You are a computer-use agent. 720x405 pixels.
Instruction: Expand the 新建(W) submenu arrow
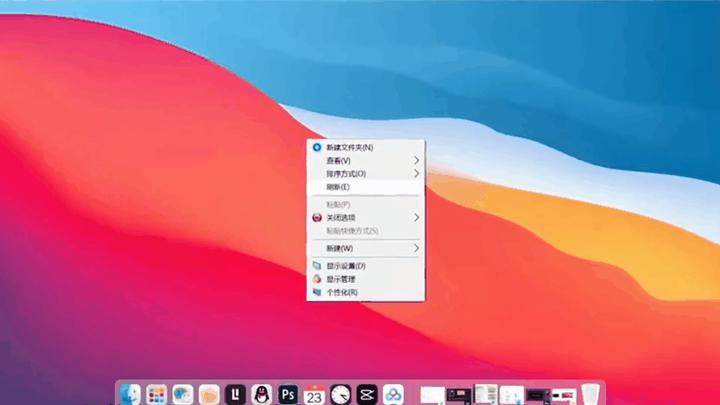(x=416, y=247)
